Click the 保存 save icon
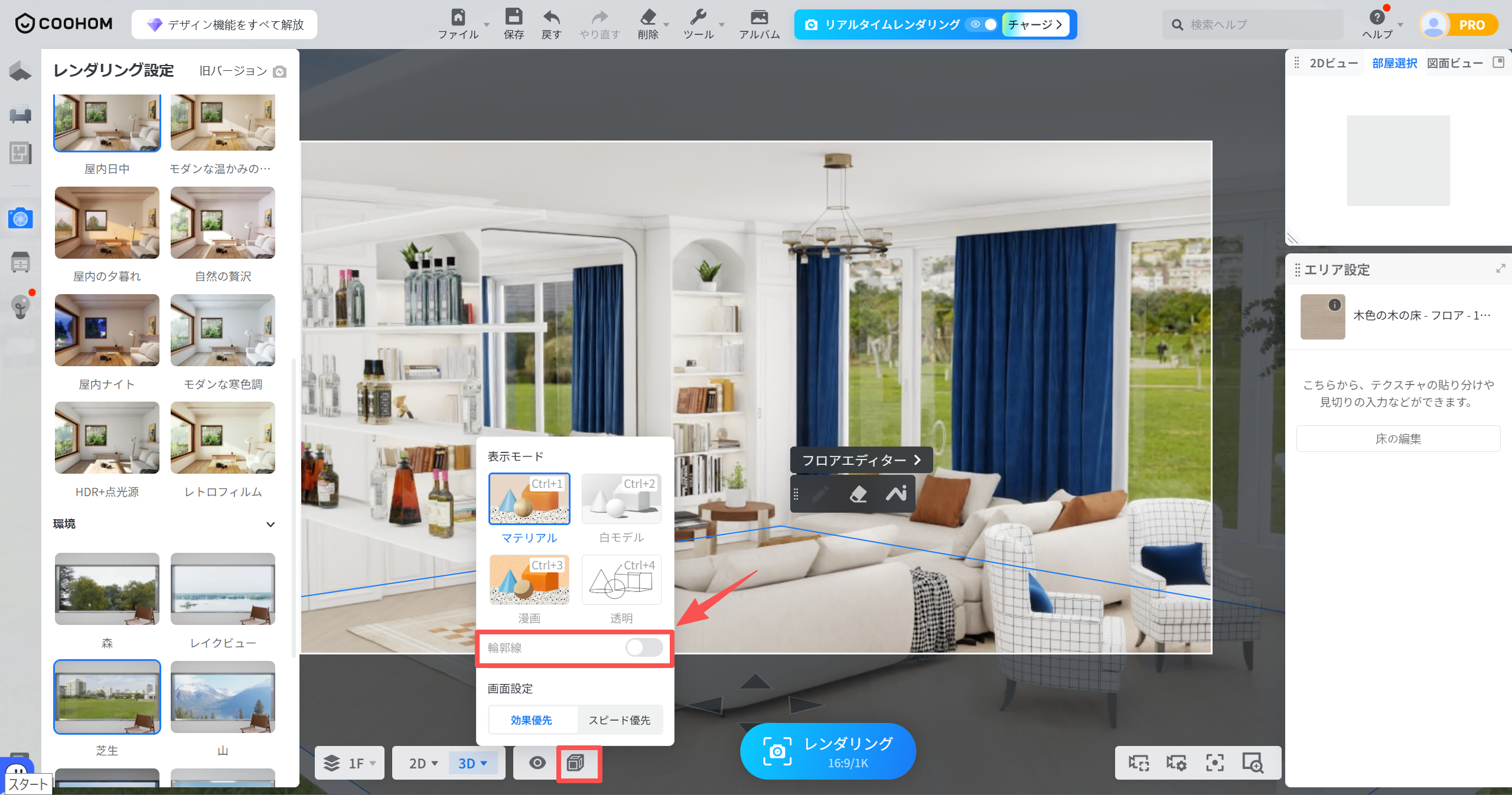This screenshot has width=1512, height=795. point(514,17)
